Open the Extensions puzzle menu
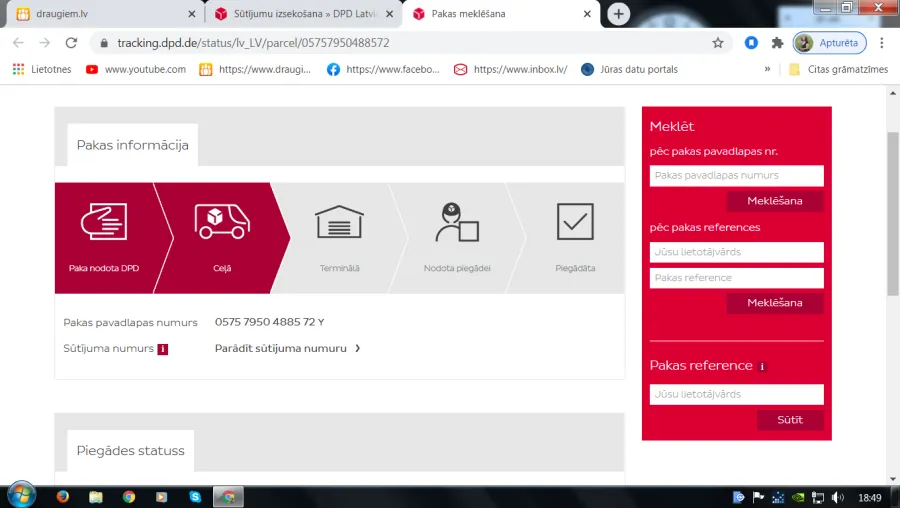The height and width of the screenshot is (508, 900). [777, 43]
